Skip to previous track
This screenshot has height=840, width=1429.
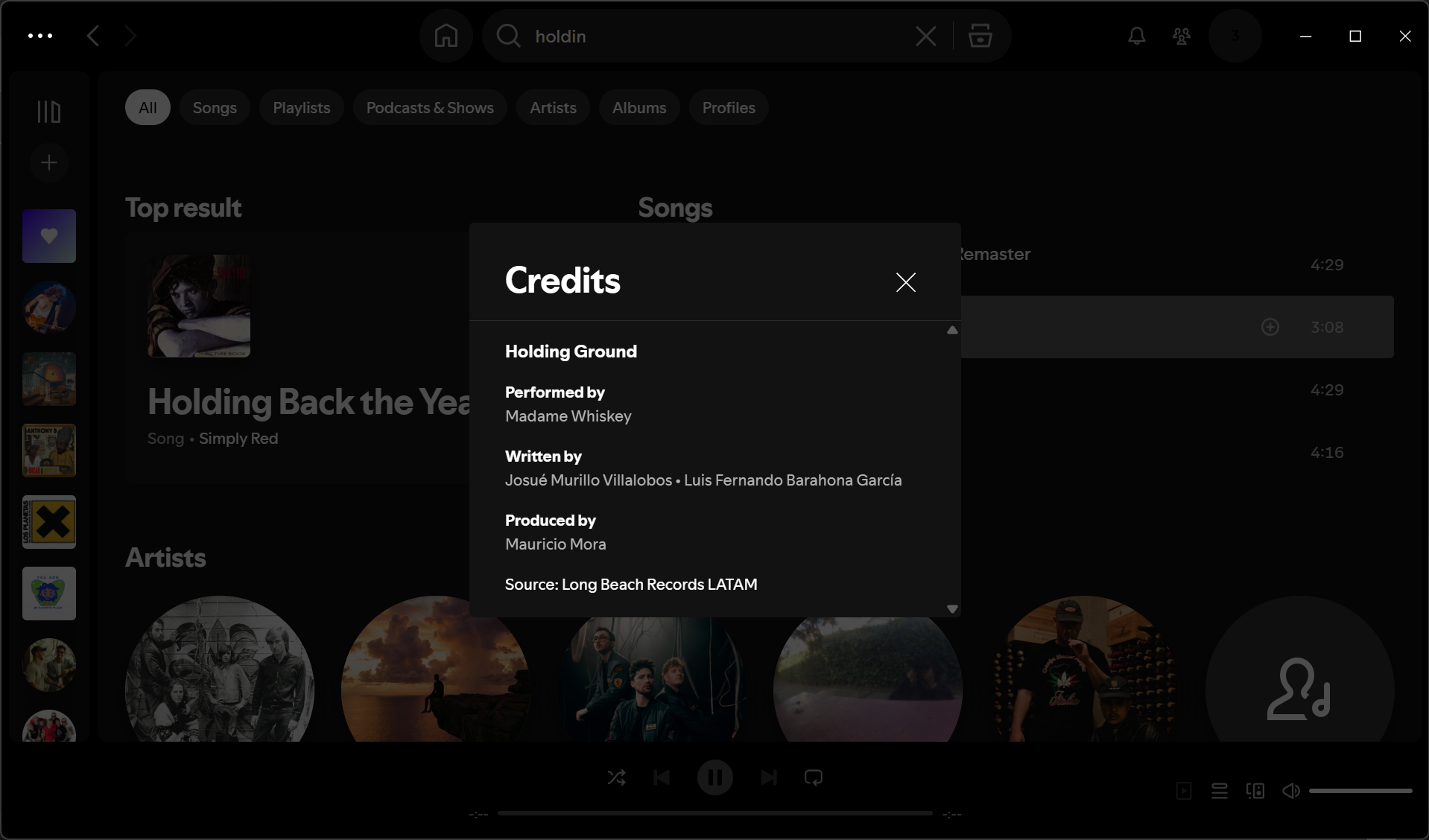662,777
